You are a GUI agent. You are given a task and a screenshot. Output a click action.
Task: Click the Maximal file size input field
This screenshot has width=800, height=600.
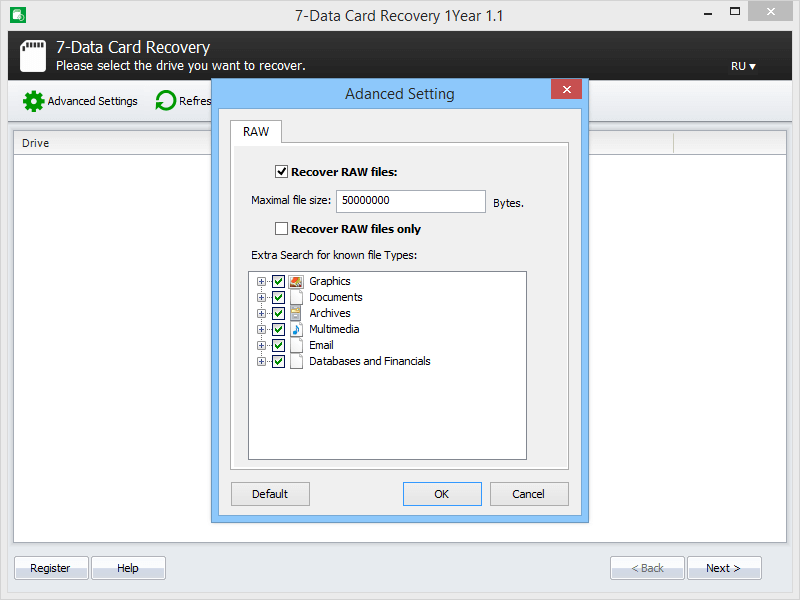pos(411,201)
